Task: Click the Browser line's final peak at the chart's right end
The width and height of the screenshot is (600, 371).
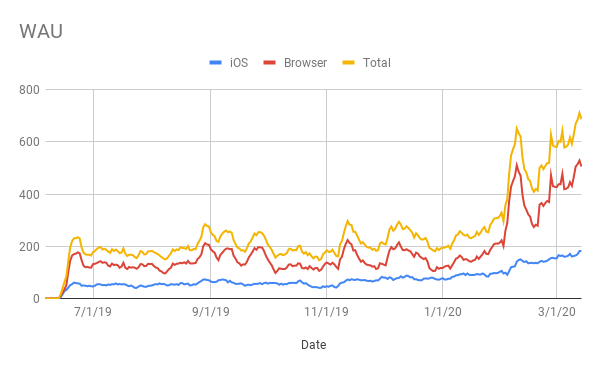Action: point(579,160)
